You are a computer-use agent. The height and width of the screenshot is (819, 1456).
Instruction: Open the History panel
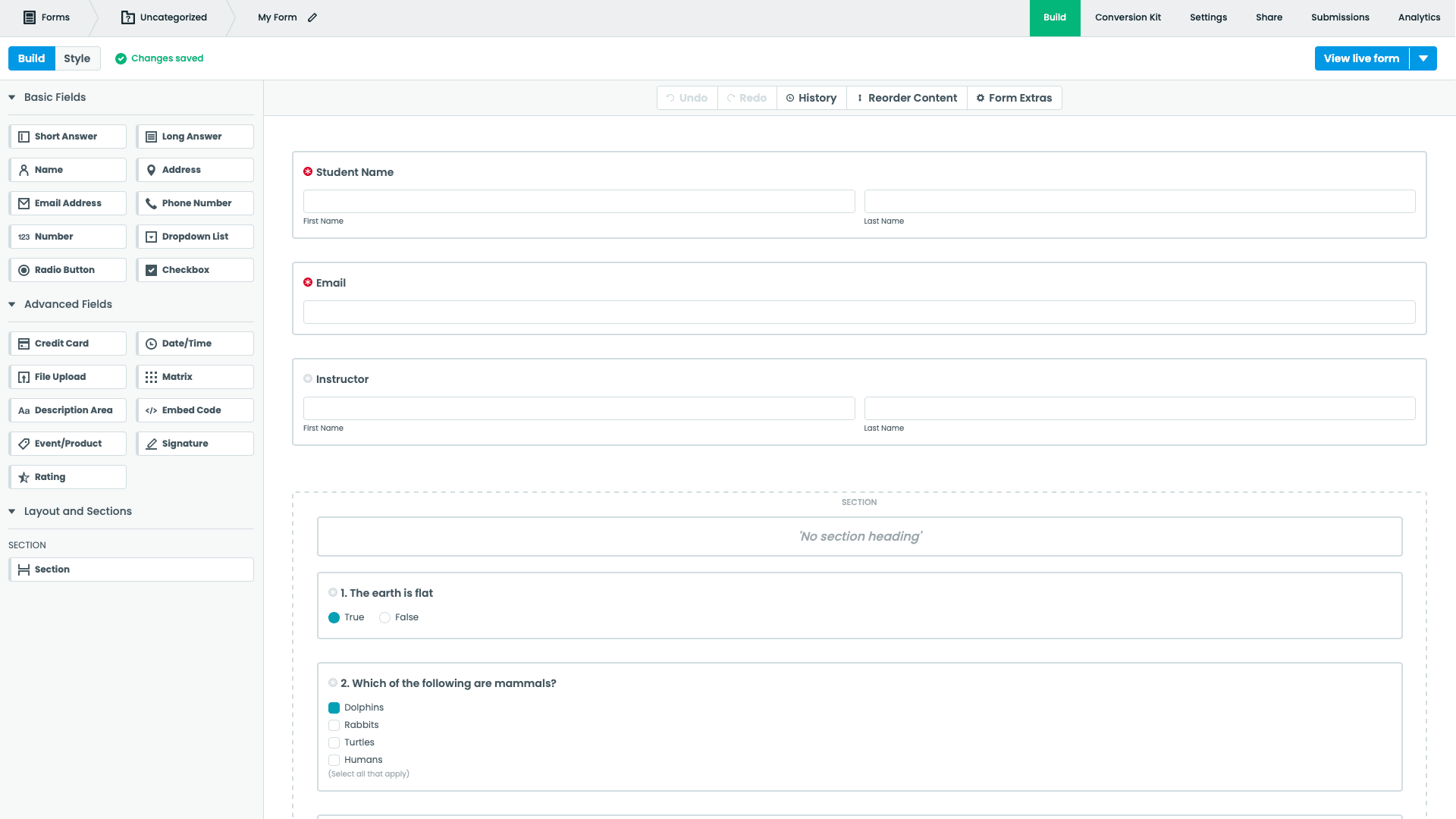point(811,98)
